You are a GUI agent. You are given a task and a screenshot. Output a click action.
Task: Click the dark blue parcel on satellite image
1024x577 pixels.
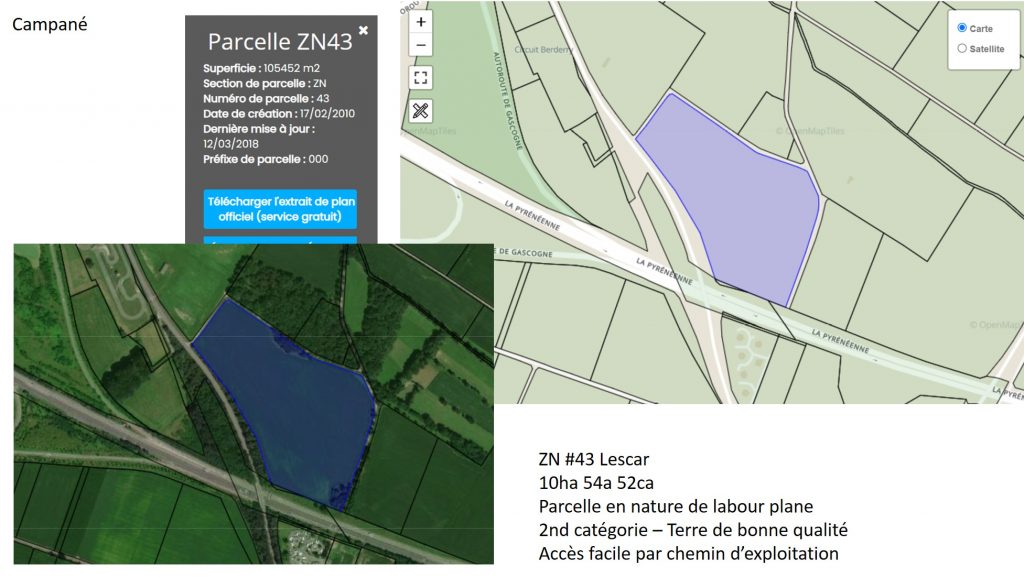290,400
